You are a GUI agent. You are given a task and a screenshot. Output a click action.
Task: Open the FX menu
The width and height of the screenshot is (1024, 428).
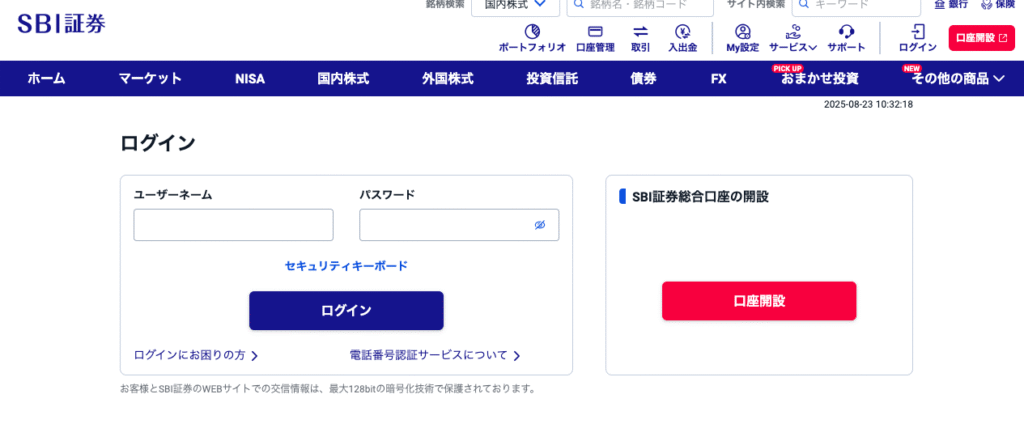718,79
